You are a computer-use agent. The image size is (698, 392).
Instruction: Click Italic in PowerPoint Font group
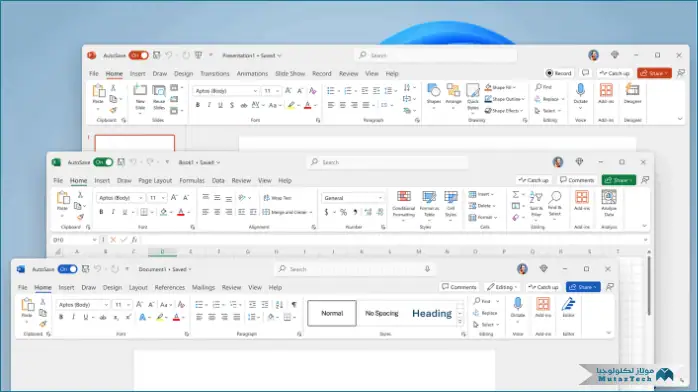click(x=209, y=105)
